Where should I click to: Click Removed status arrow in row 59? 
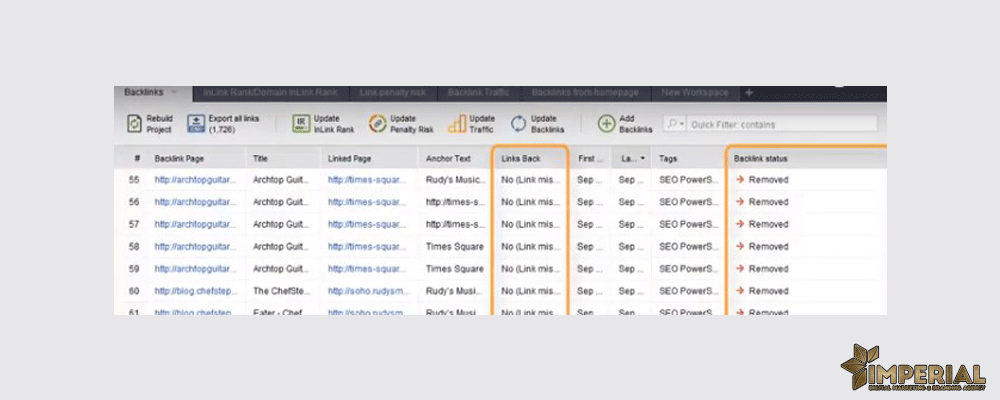740,269
